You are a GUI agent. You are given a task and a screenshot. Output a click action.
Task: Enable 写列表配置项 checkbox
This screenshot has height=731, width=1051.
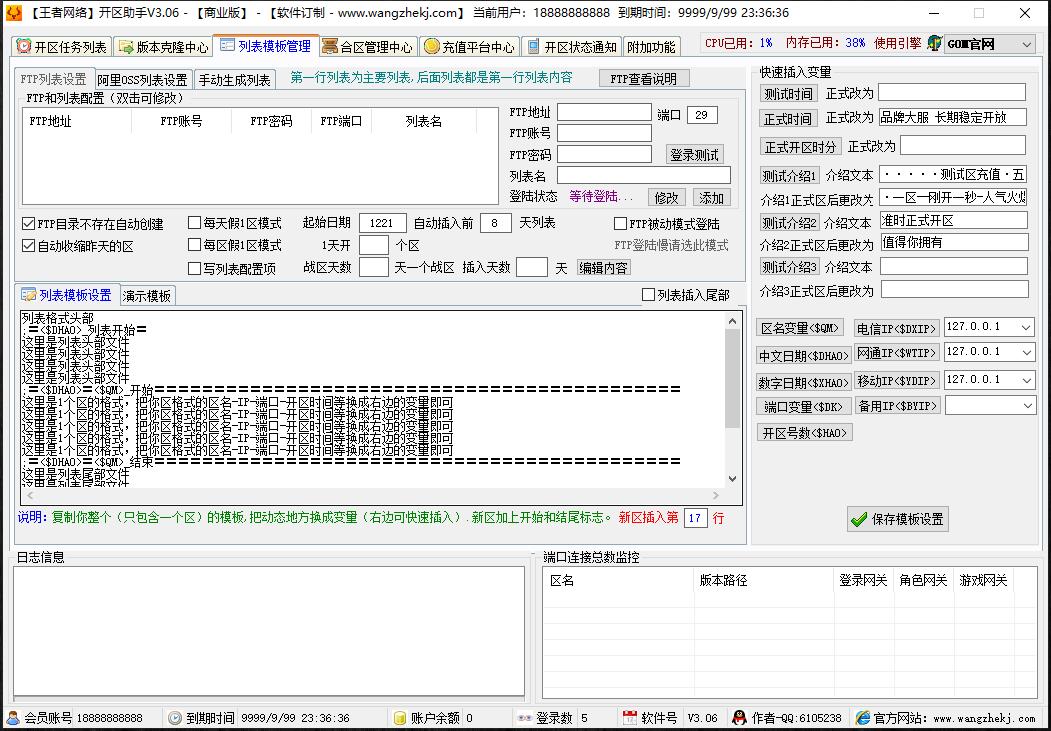click(x=194, y=269)
